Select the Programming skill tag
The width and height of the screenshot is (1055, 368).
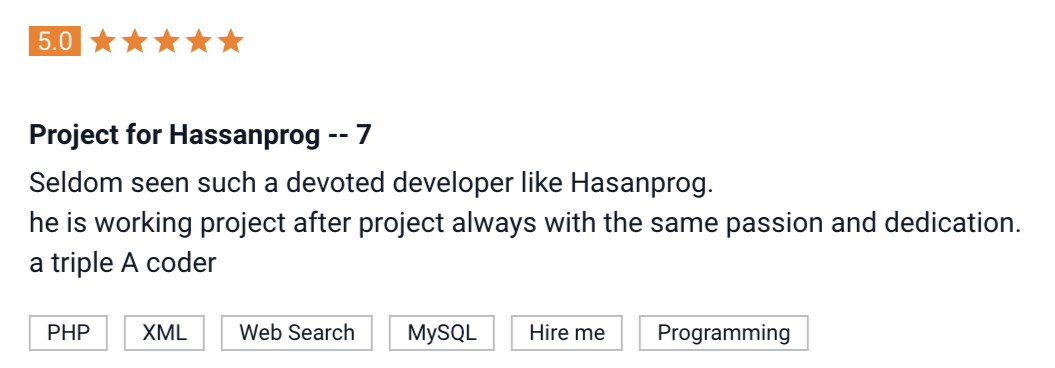coord(723,332)
